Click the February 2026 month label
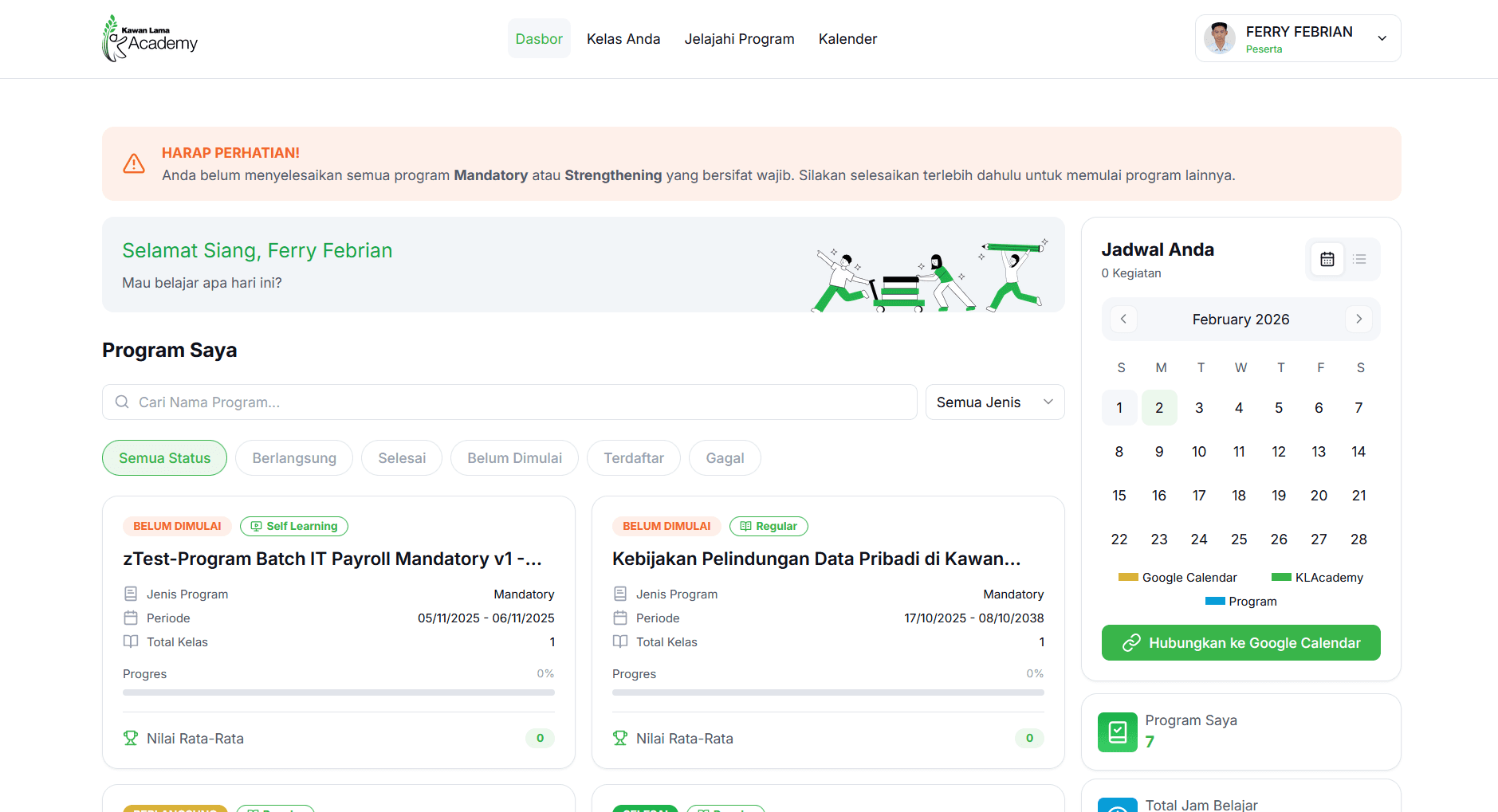This screenshot has height=812, width=1498. pos(1240,320)
